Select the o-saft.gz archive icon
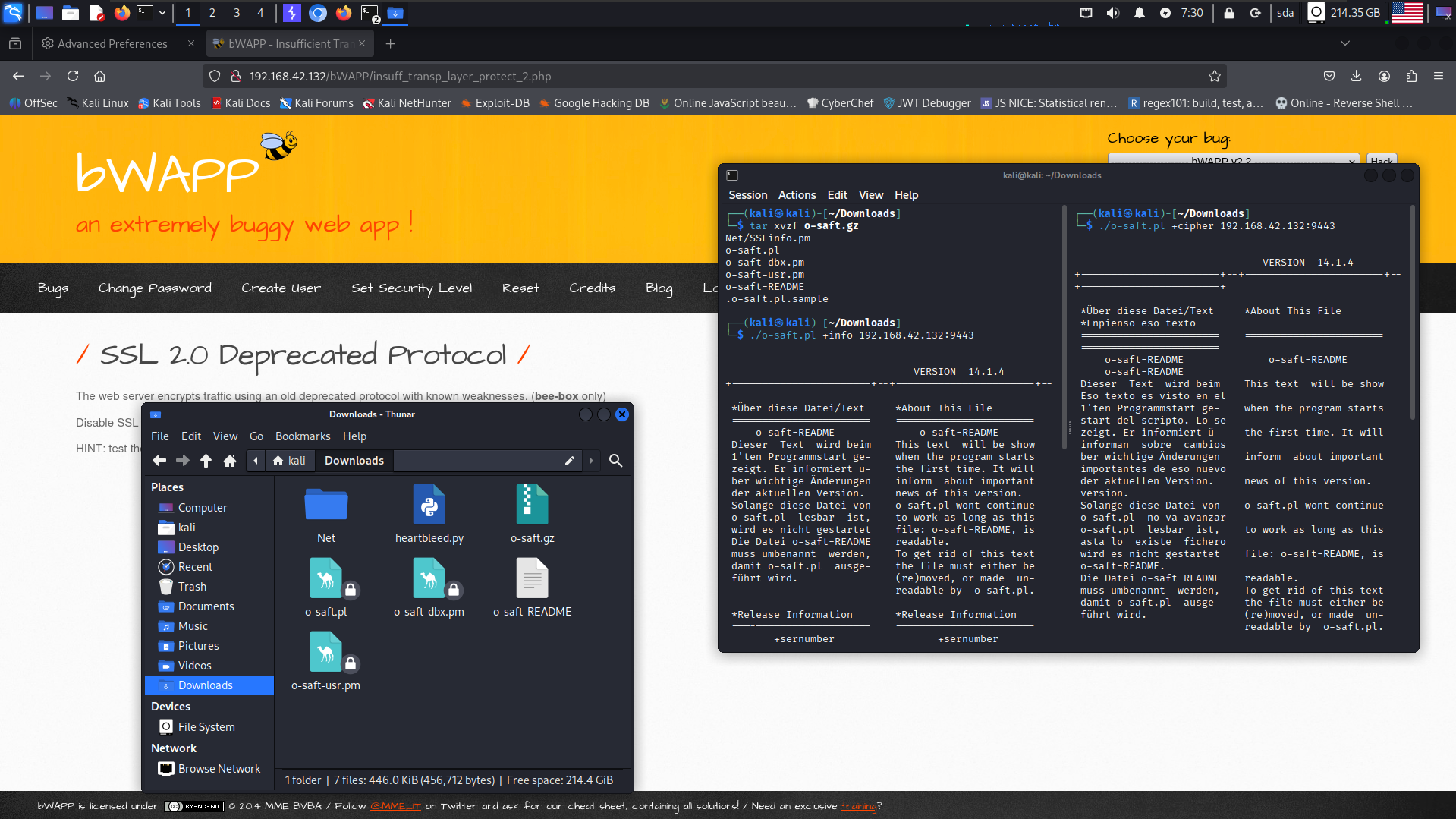The width and height of the screenshot is (1456, 819). 532,506
